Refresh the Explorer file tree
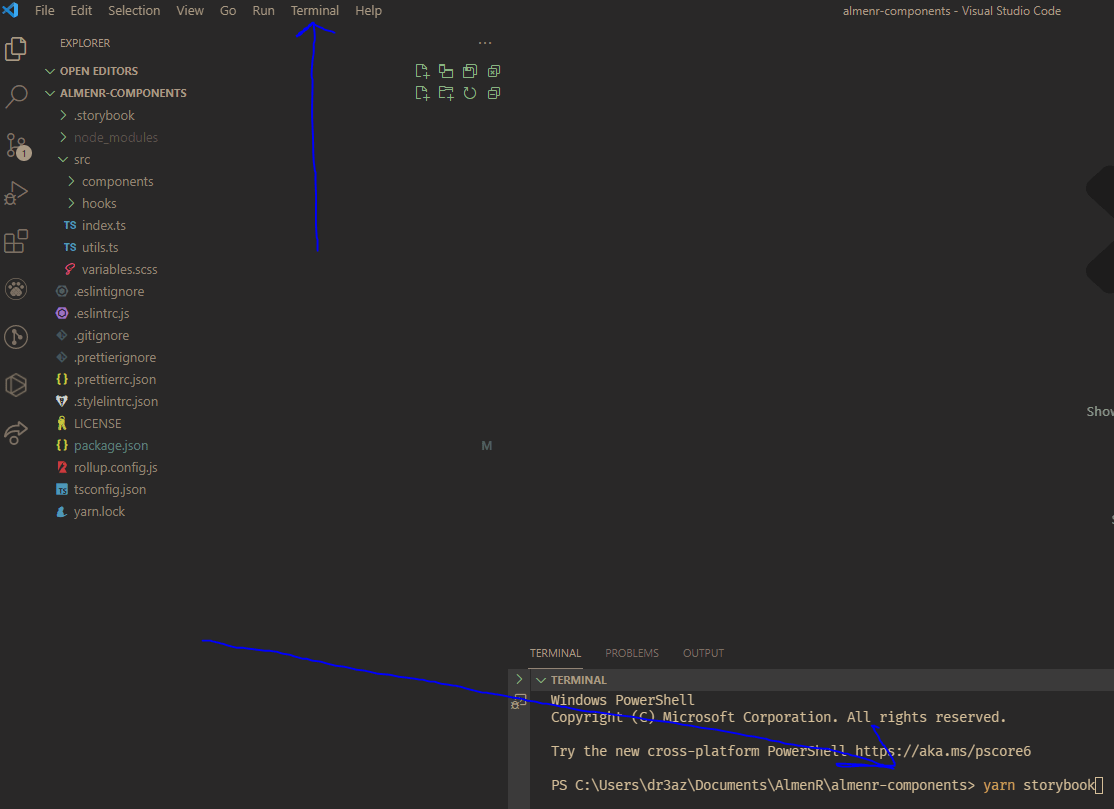 (470, 93)
